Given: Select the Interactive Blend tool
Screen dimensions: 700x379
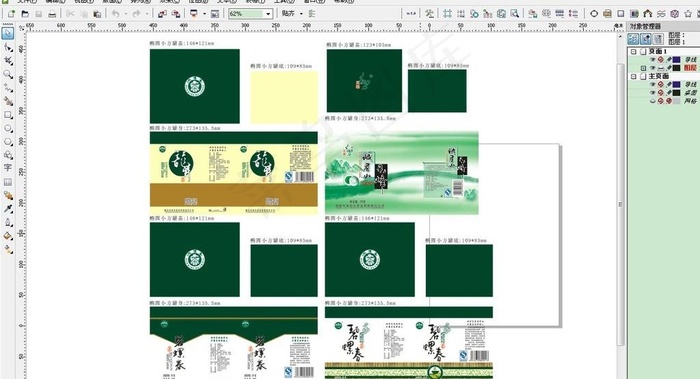Looking at the screenshot, I should 8,196.
